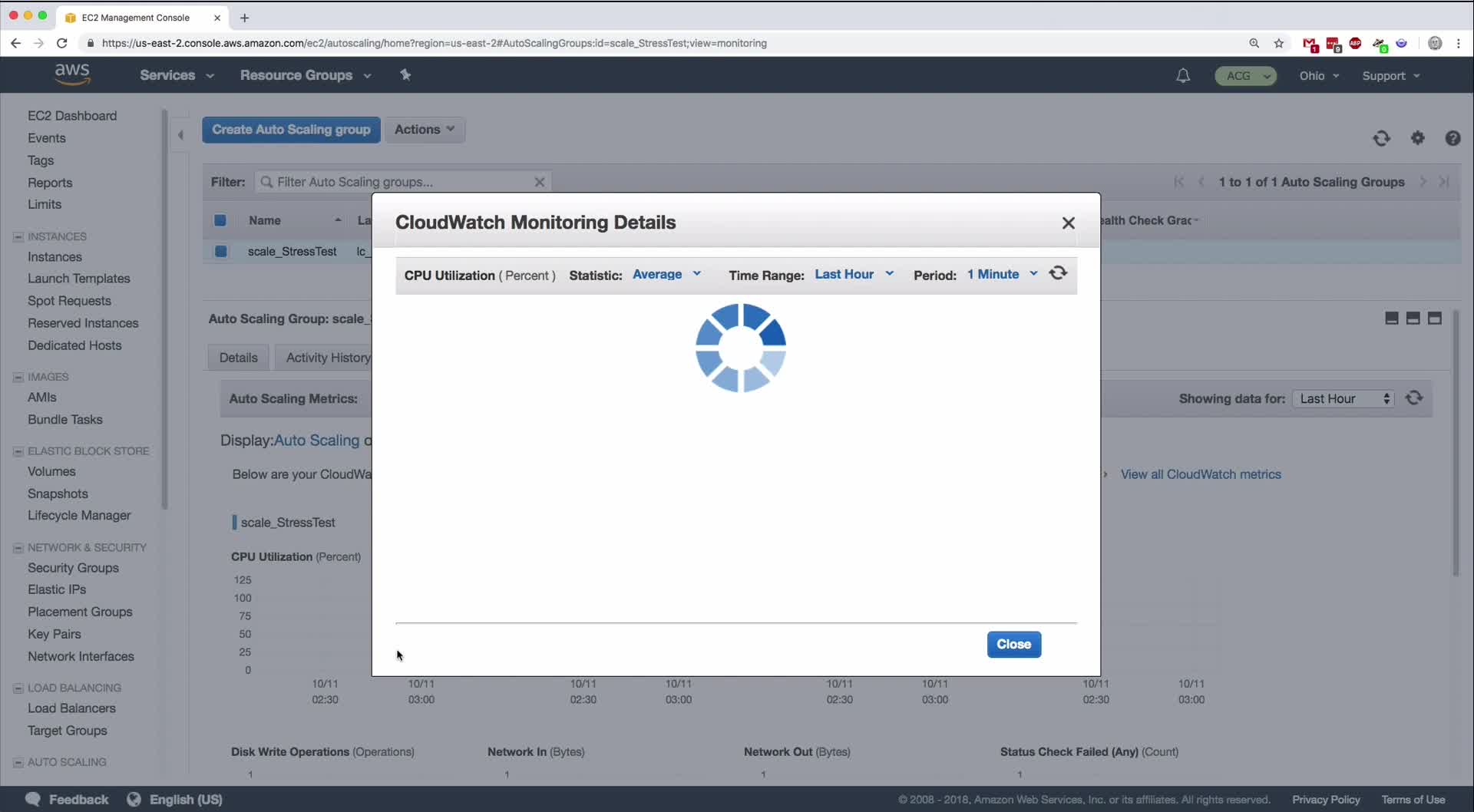Viewport: 1474px width, 812px height.
Task: Open EC2 Dashboard in sidebar
Action: (72, 116)
